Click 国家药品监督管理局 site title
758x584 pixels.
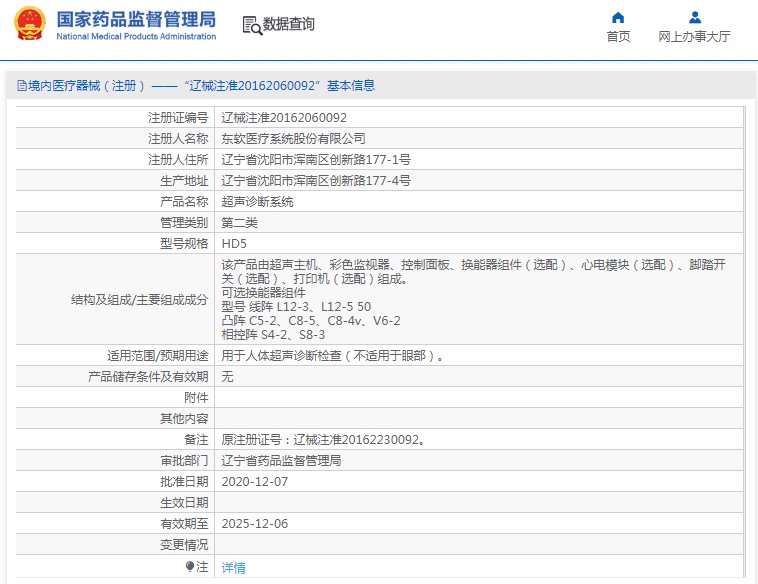[x=136, y=19]
